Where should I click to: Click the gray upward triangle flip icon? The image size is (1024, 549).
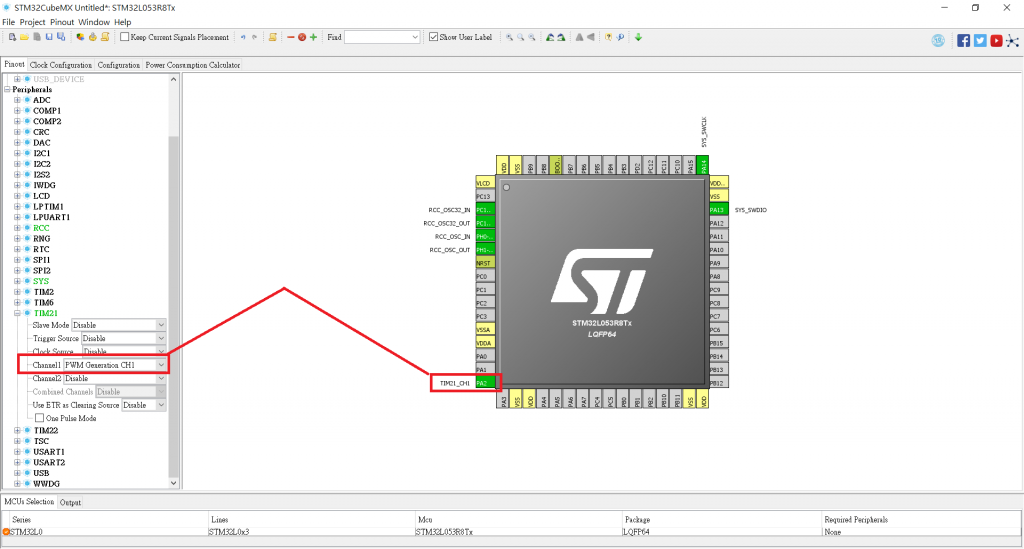pyautogui.click(x=579, y=37)
